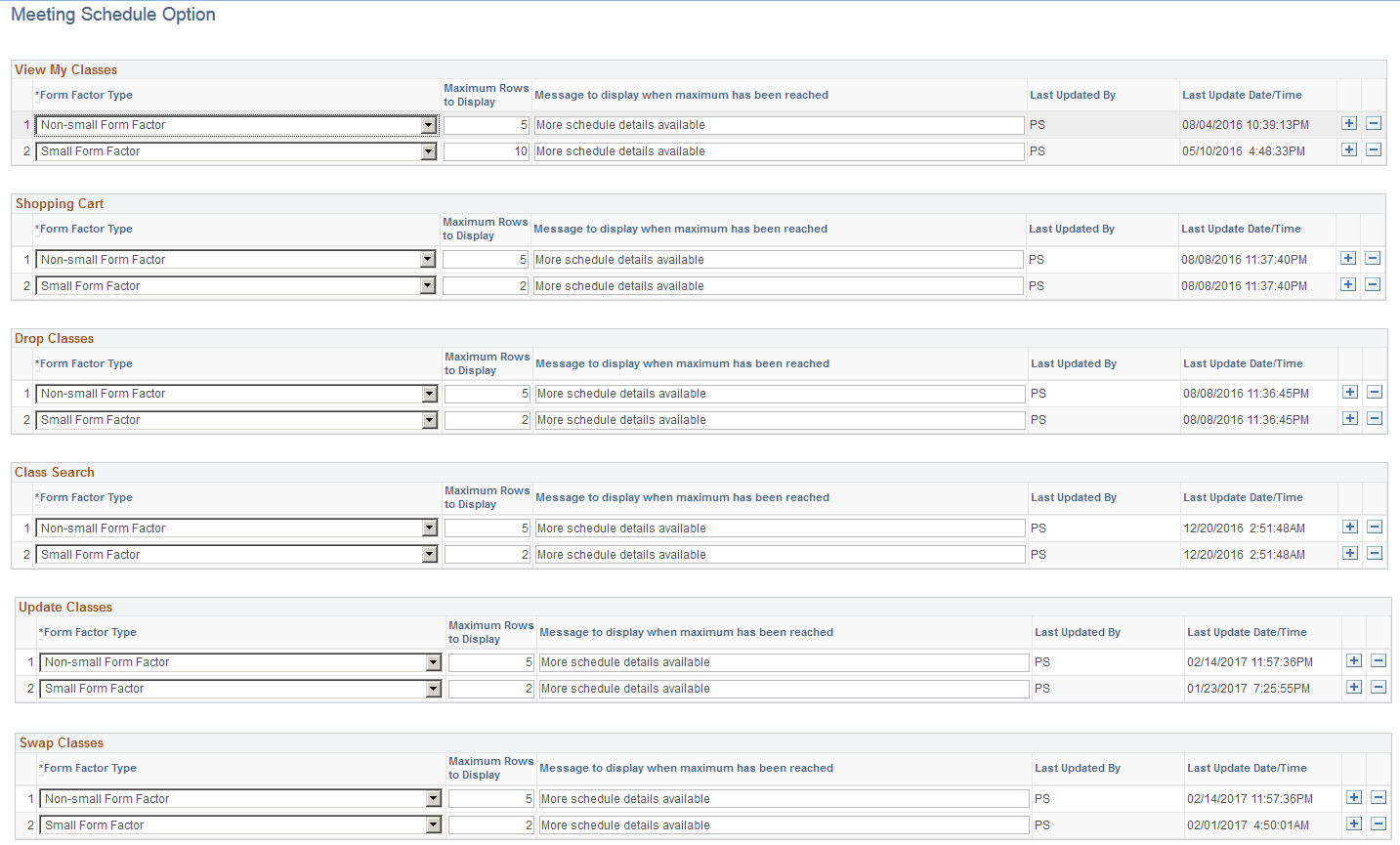Click the message field in Class Search row 2
Image resolution: width=1400 pixels, height=845 pixels.
coord(779,554)
